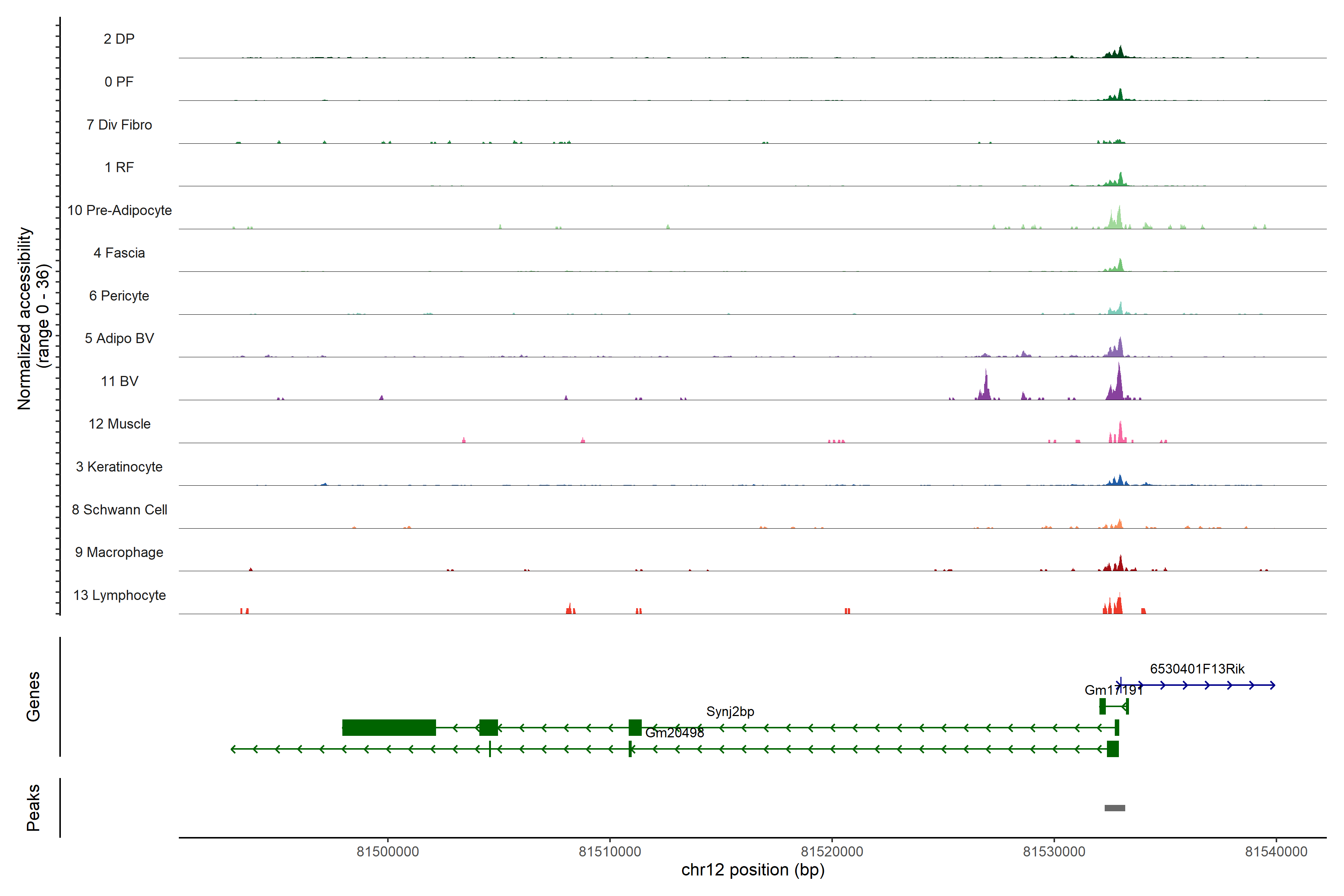The height and width of the screenshot is (896, 1344).
Task: Click the large green Synj2bp exon block
Action: click(389, 727)
